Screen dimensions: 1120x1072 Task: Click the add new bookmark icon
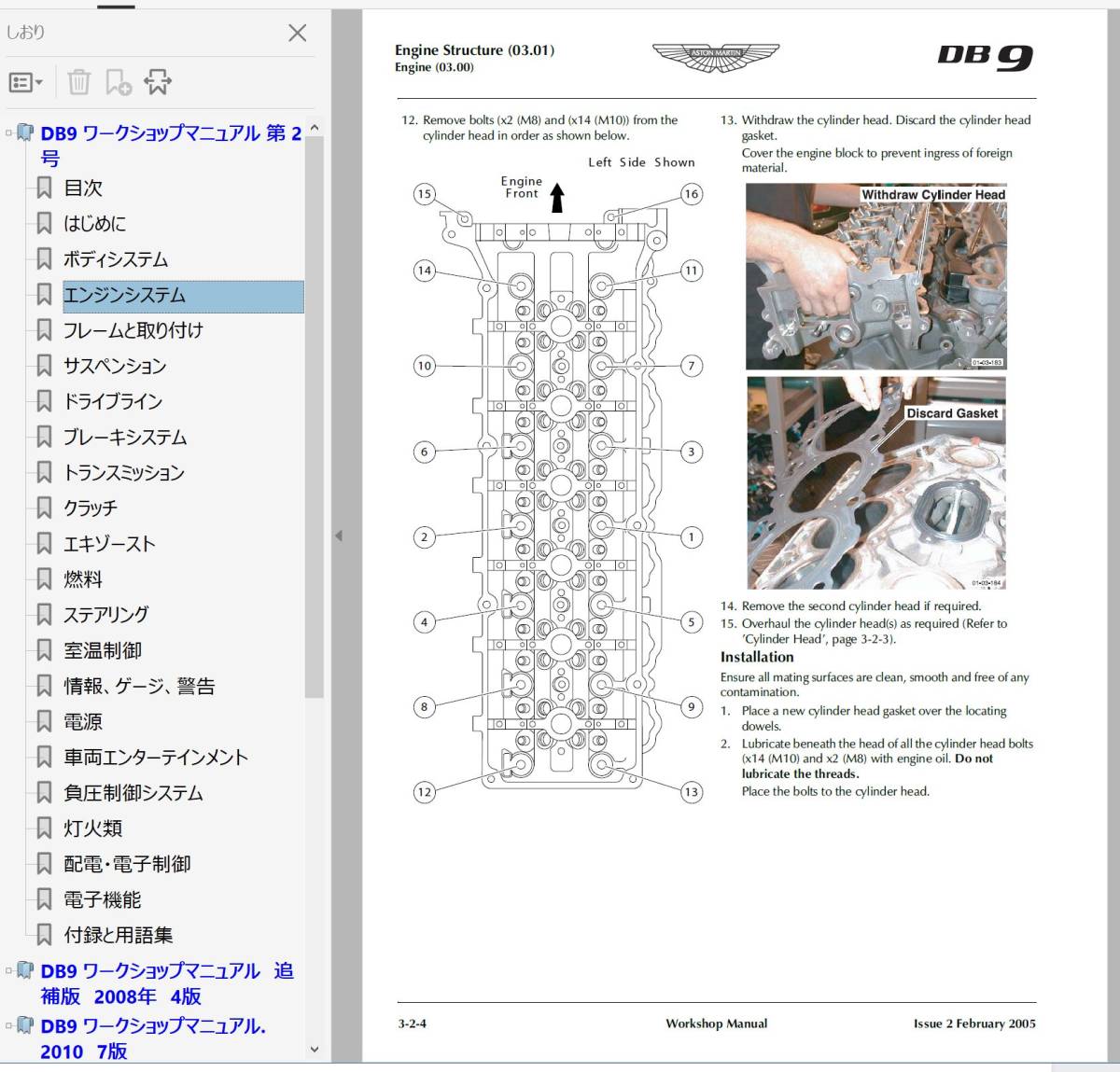118,83
